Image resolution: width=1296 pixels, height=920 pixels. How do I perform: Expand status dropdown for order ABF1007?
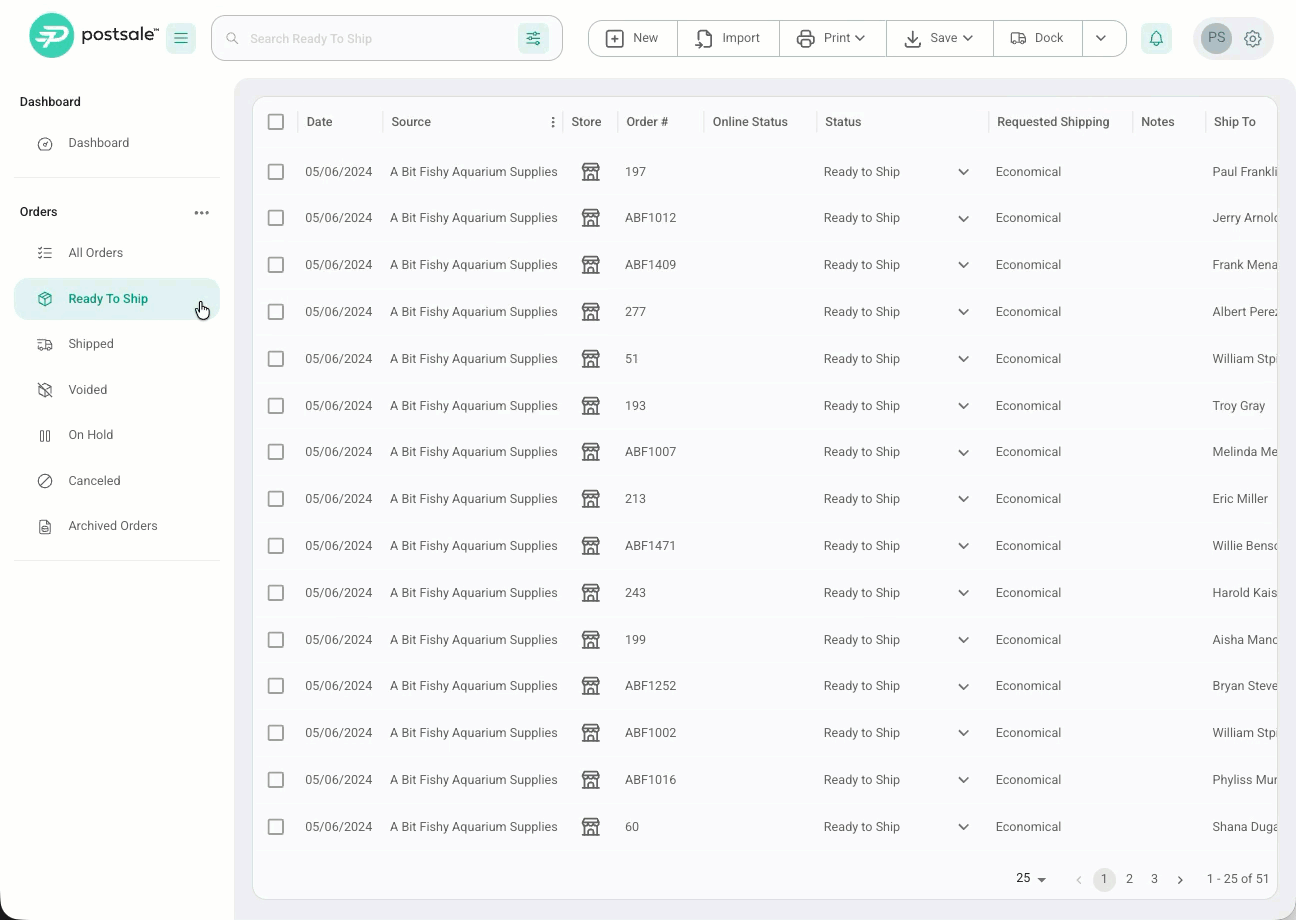963,452
